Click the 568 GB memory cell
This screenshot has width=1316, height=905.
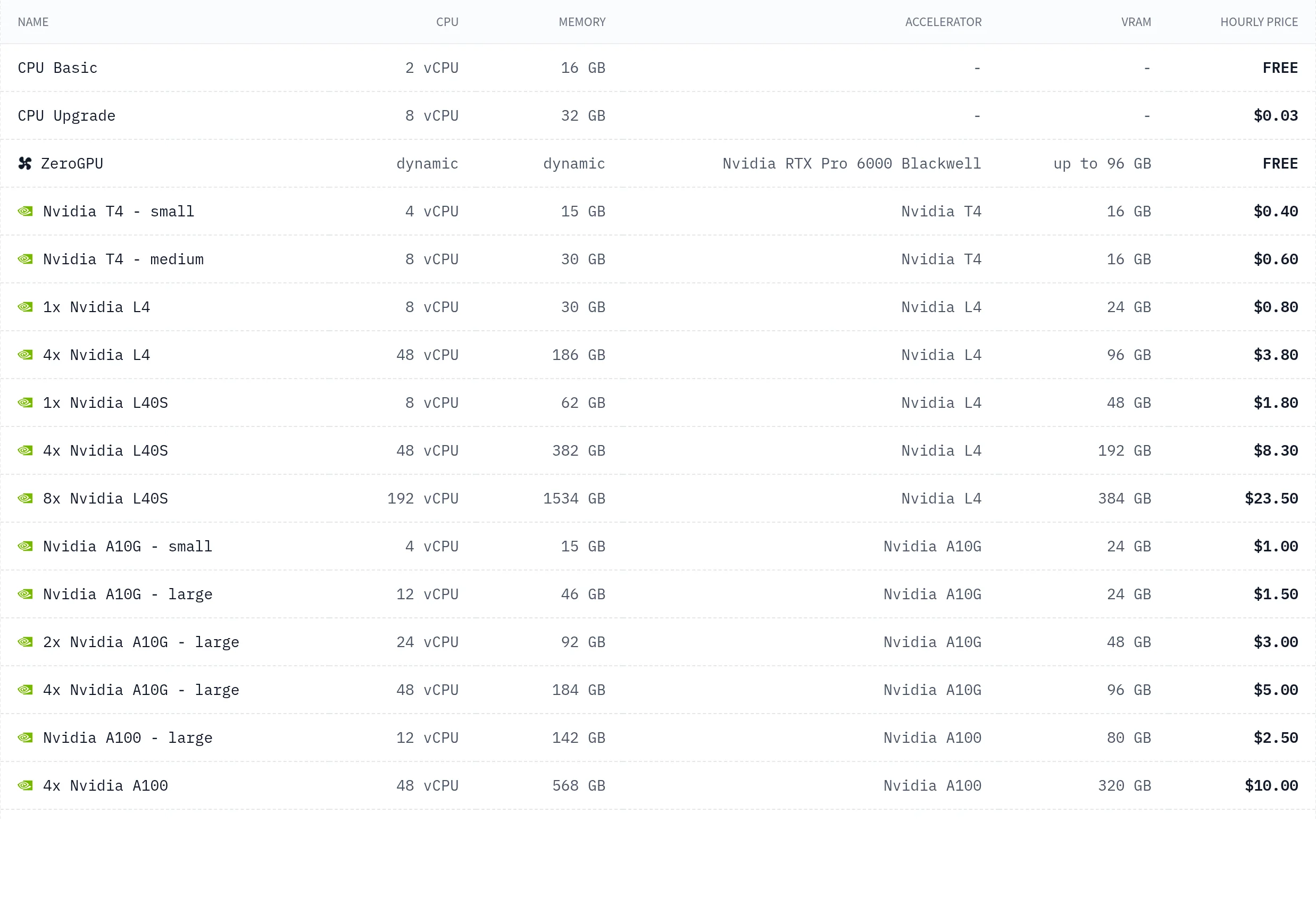coord(579,785)
